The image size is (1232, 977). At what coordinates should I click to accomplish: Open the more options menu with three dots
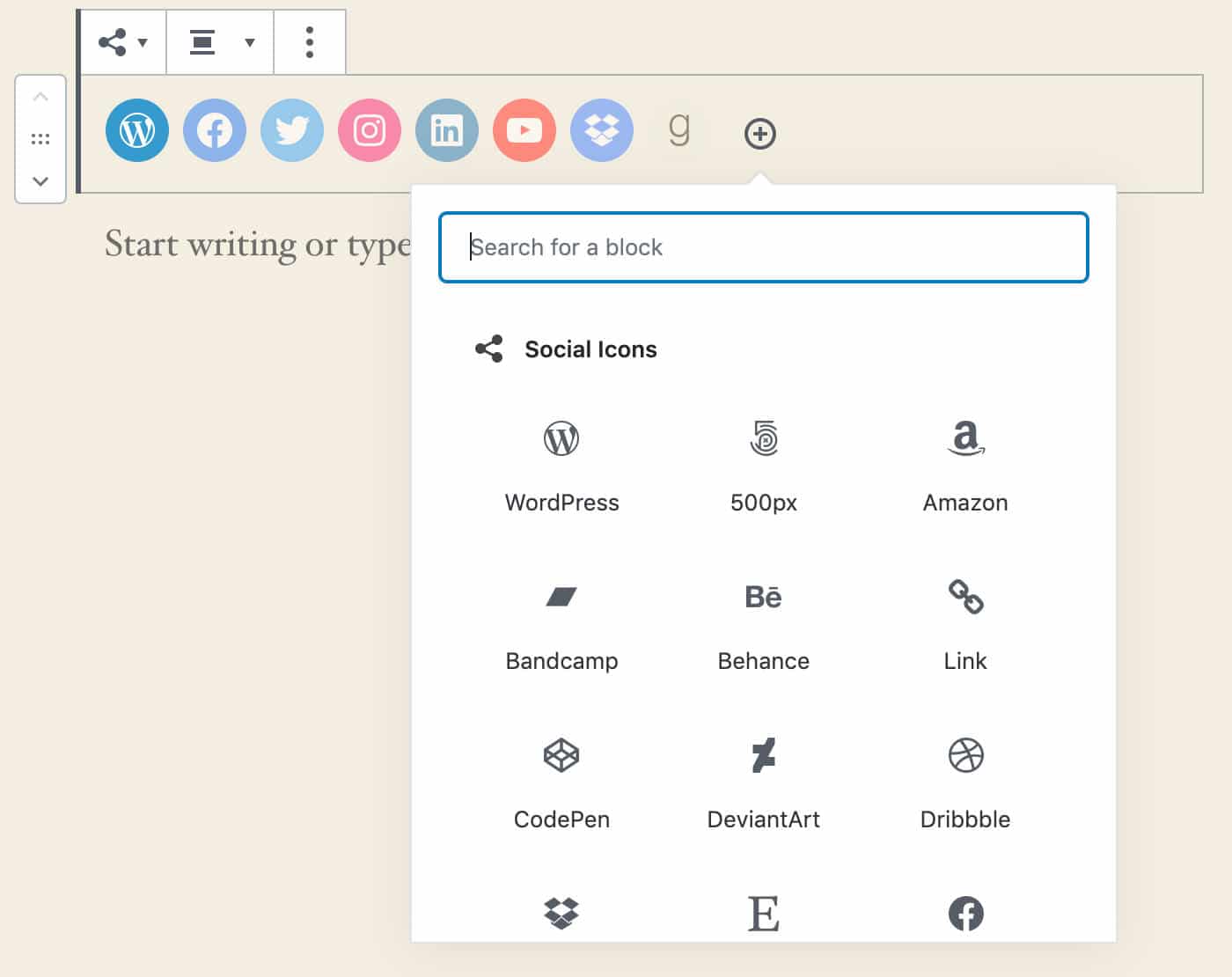pyautogui.click(x=309, y=41)
